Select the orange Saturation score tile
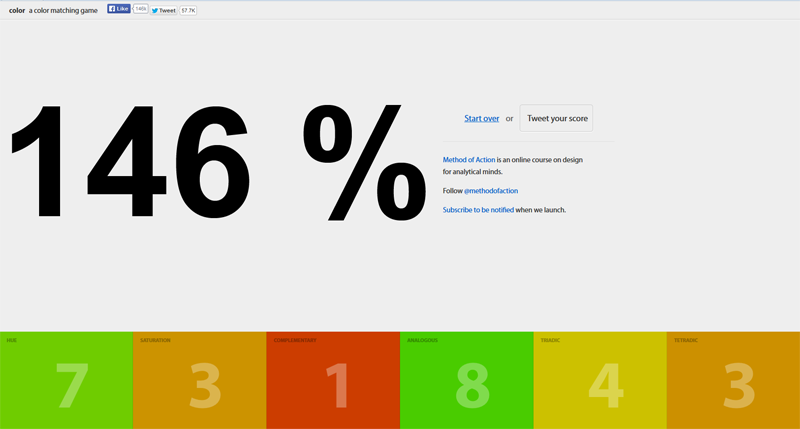The width and height of the screenshot is (800, 429). tap(199, 380)
